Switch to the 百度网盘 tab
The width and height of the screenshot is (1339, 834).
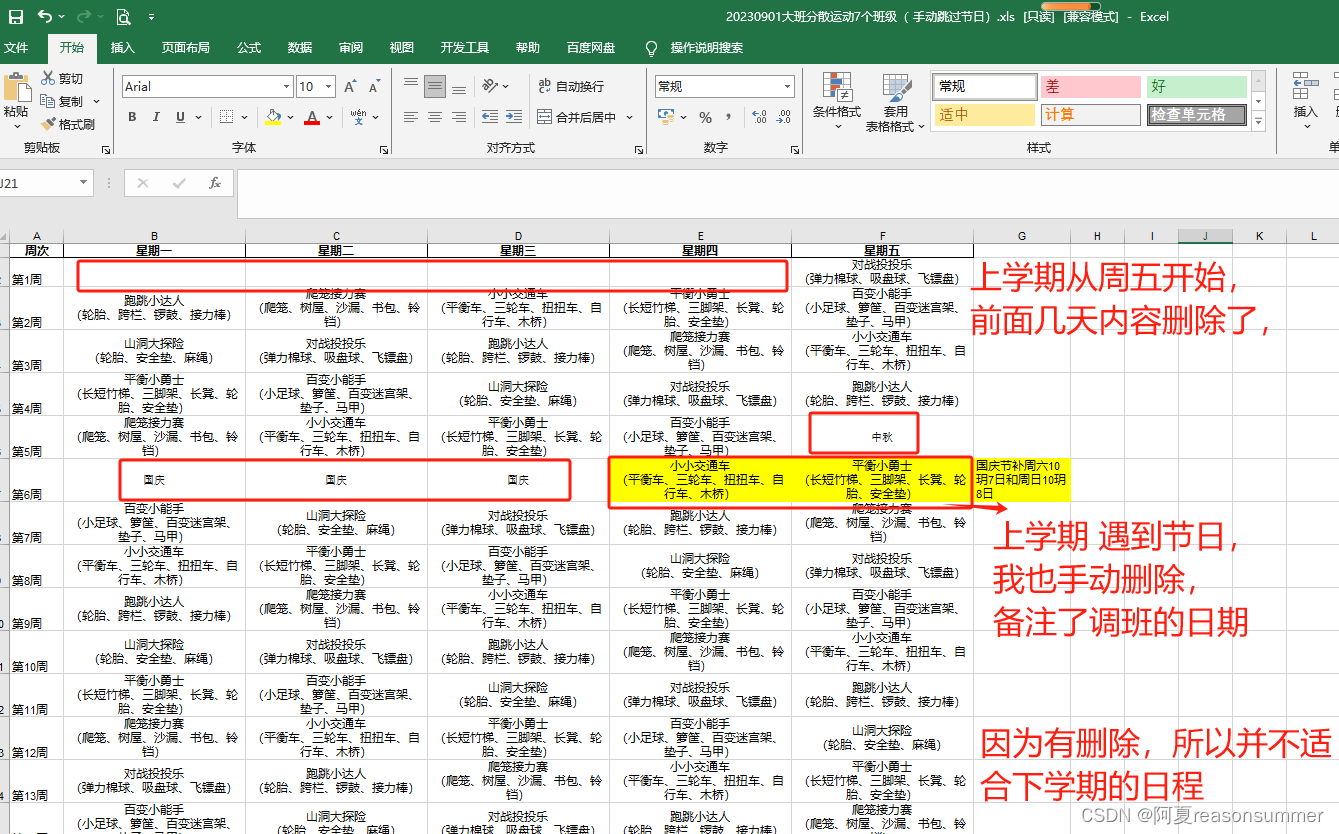point(591,48)
